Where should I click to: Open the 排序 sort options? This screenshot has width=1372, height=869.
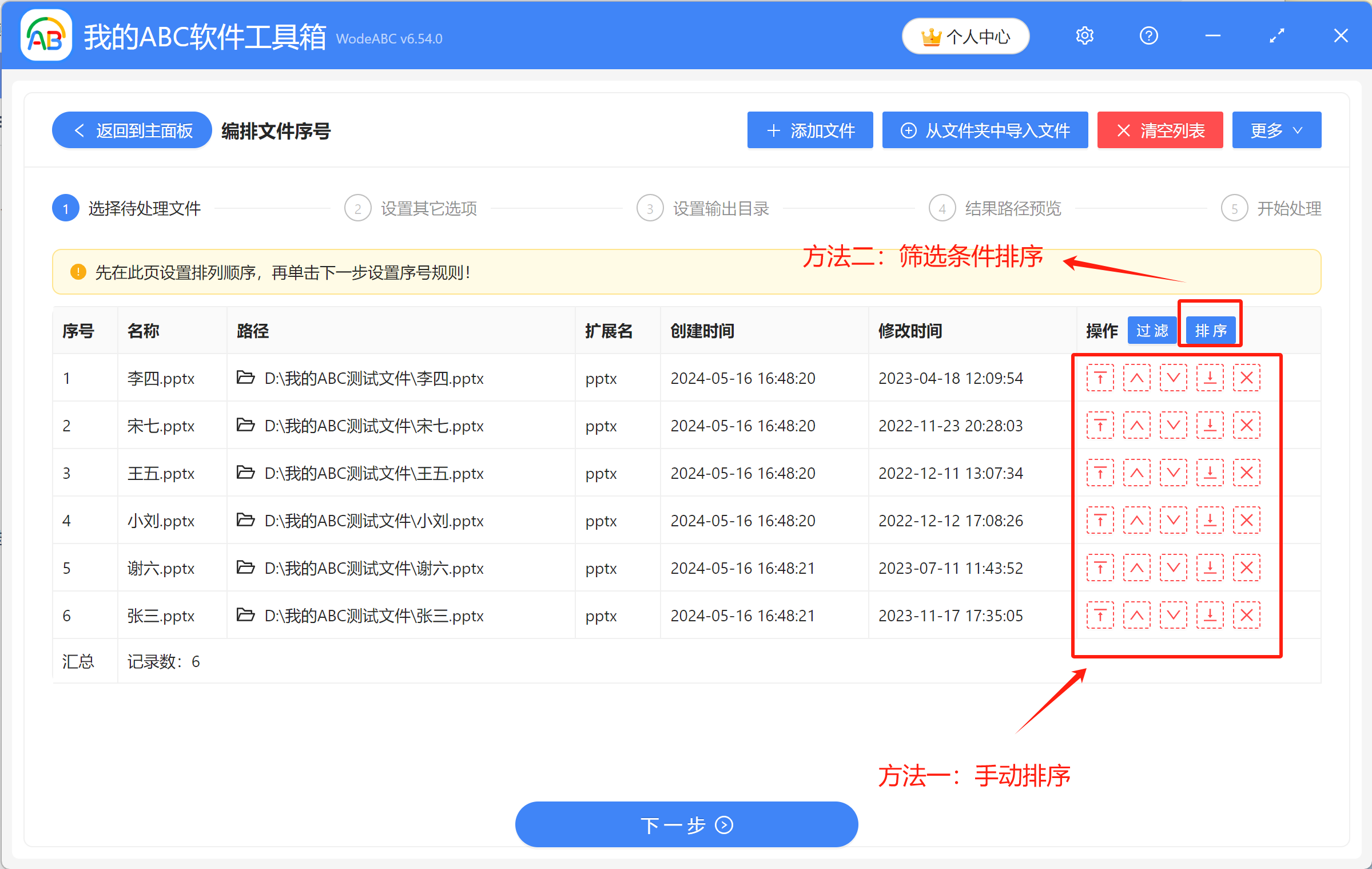(1210, 331)
